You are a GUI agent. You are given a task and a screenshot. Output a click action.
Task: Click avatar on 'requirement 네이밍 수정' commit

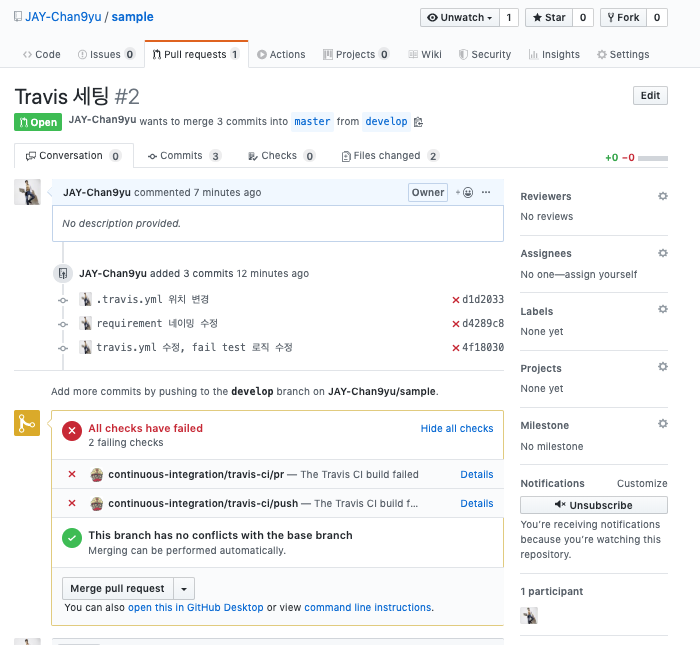point(85,323)
